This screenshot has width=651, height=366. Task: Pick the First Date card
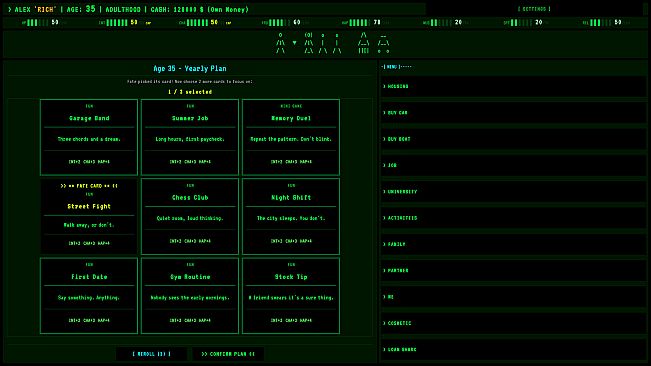pos(89,295)
